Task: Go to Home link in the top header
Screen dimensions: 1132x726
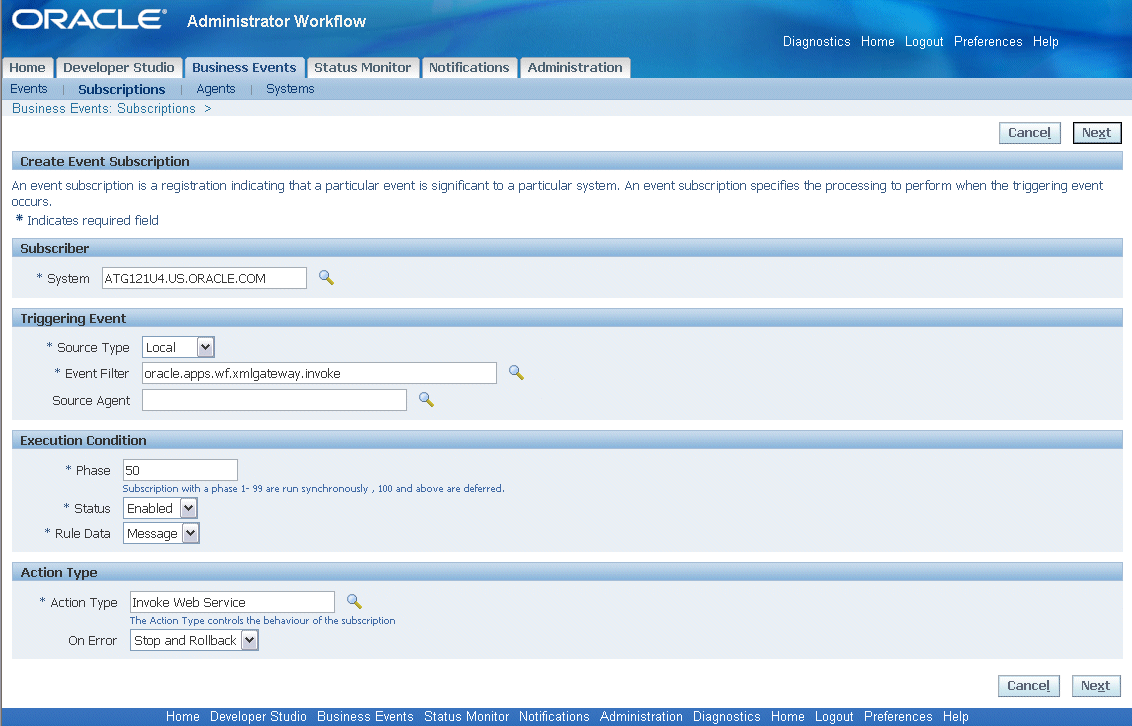Action: click(877, 42)
